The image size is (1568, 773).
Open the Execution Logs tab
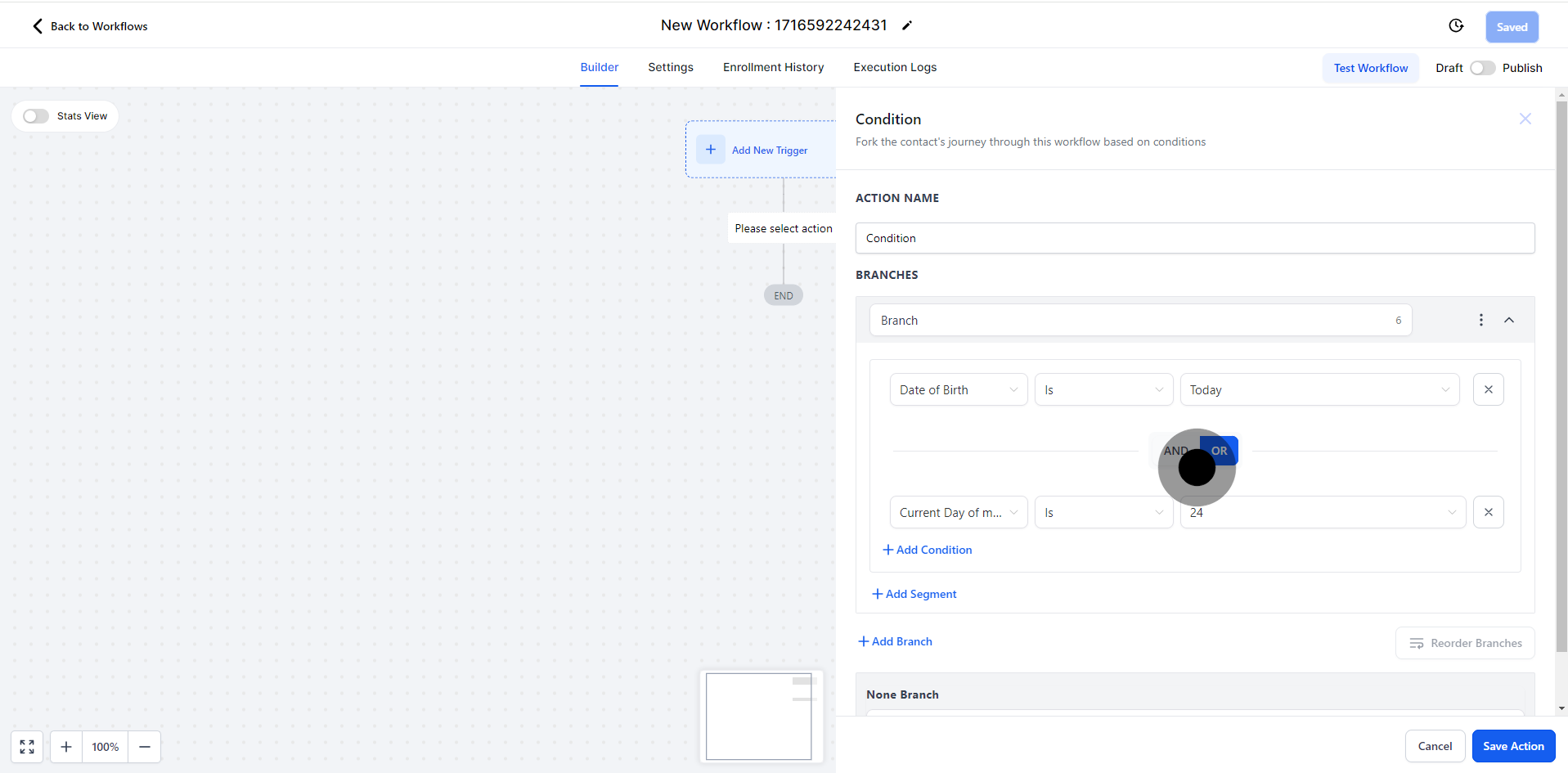tap(895, 68)
